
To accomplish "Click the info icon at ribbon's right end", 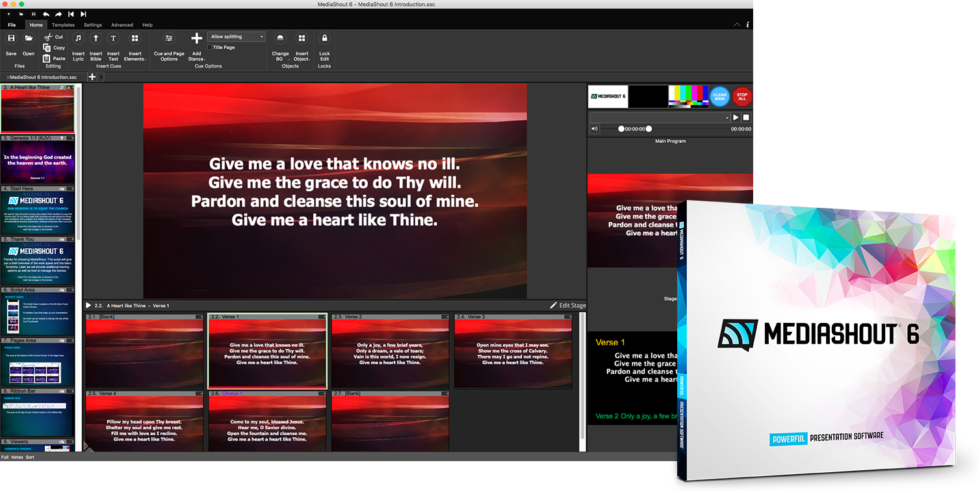I will 748,25.
